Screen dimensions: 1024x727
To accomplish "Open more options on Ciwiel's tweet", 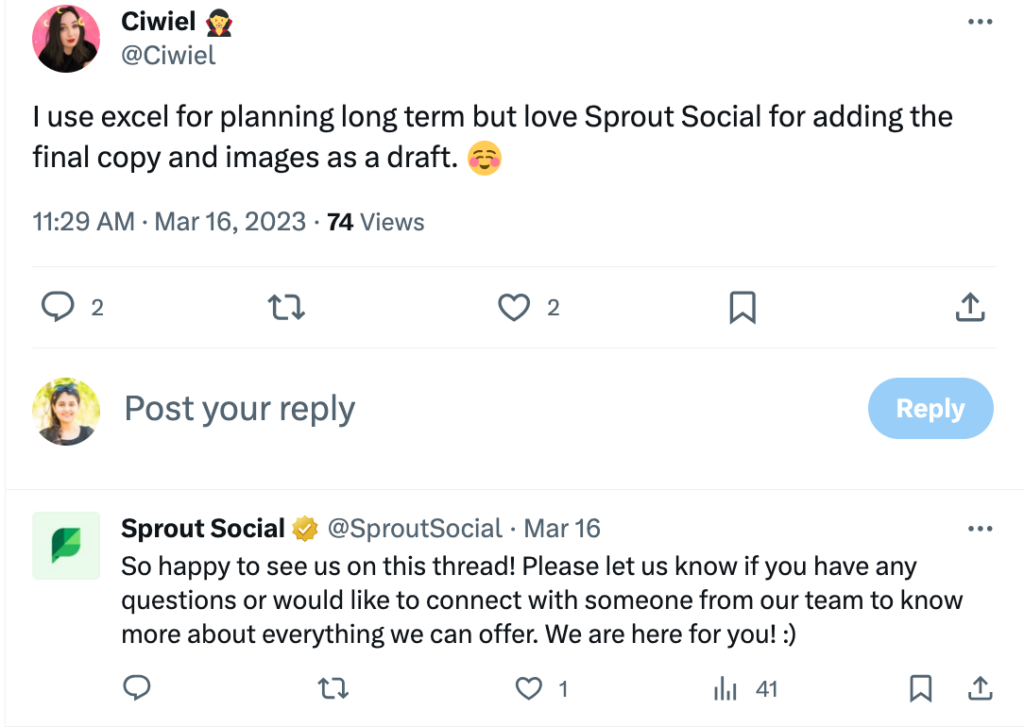I will coord(980,23).
